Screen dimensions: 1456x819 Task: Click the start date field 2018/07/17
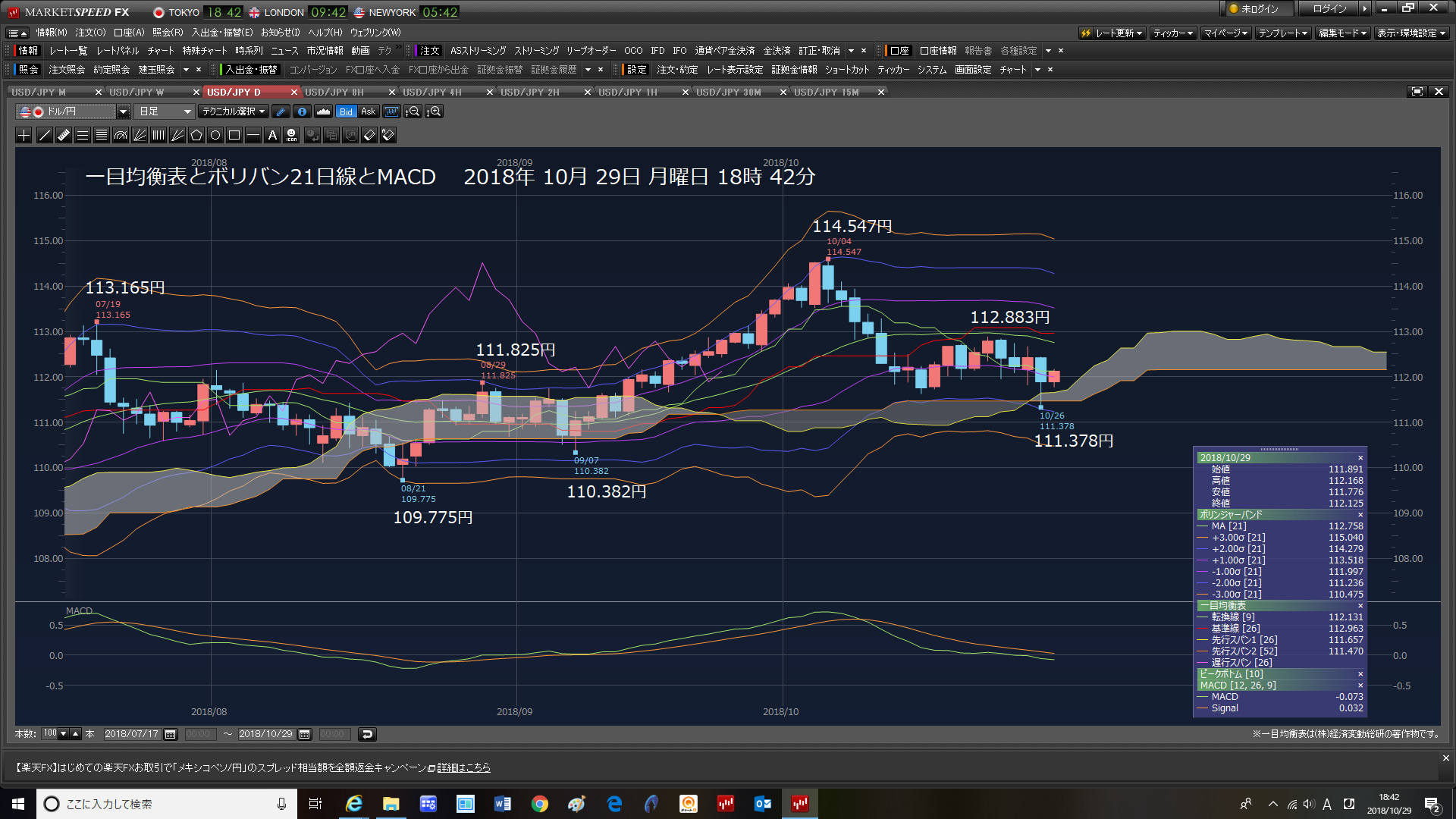(x=132, y=734)
